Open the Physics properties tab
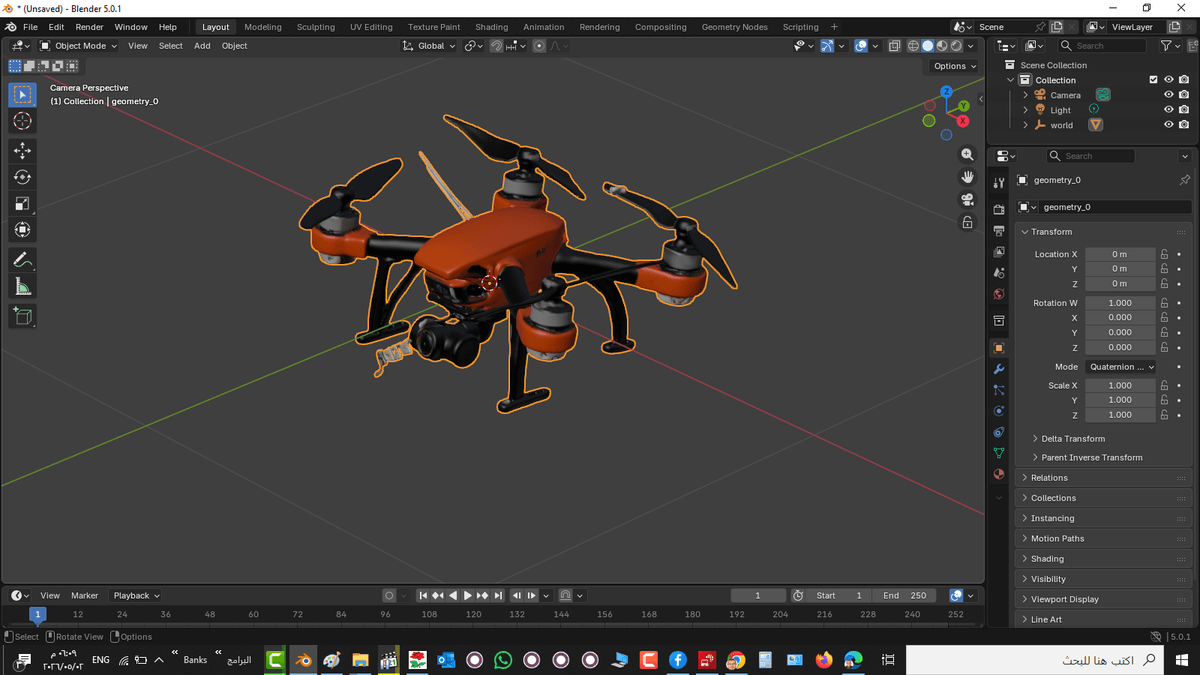 pos(998,411)
